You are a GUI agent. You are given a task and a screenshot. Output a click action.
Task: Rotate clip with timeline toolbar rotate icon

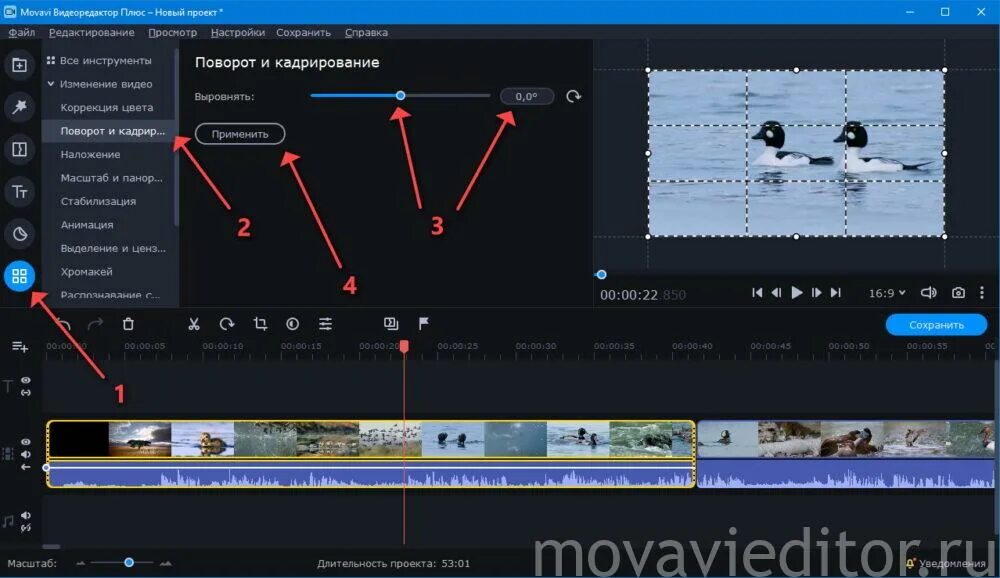click(227, 324)
